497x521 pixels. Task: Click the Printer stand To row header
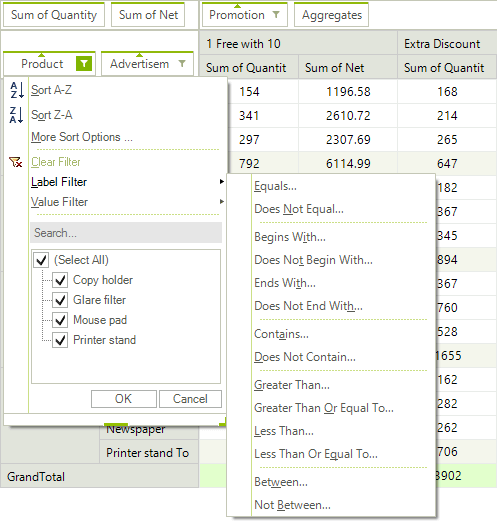point(149,452)
